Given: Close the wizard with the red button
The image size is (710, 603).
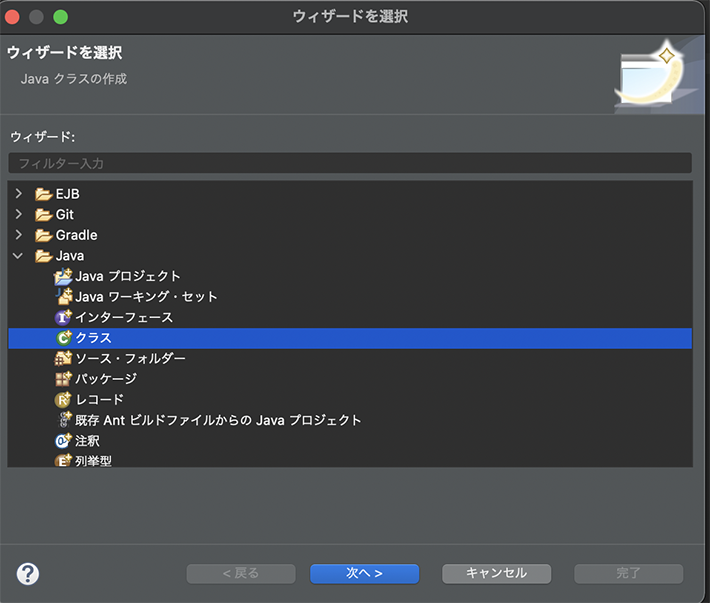Looking at the screenshot, I should (x=12, y=17).
